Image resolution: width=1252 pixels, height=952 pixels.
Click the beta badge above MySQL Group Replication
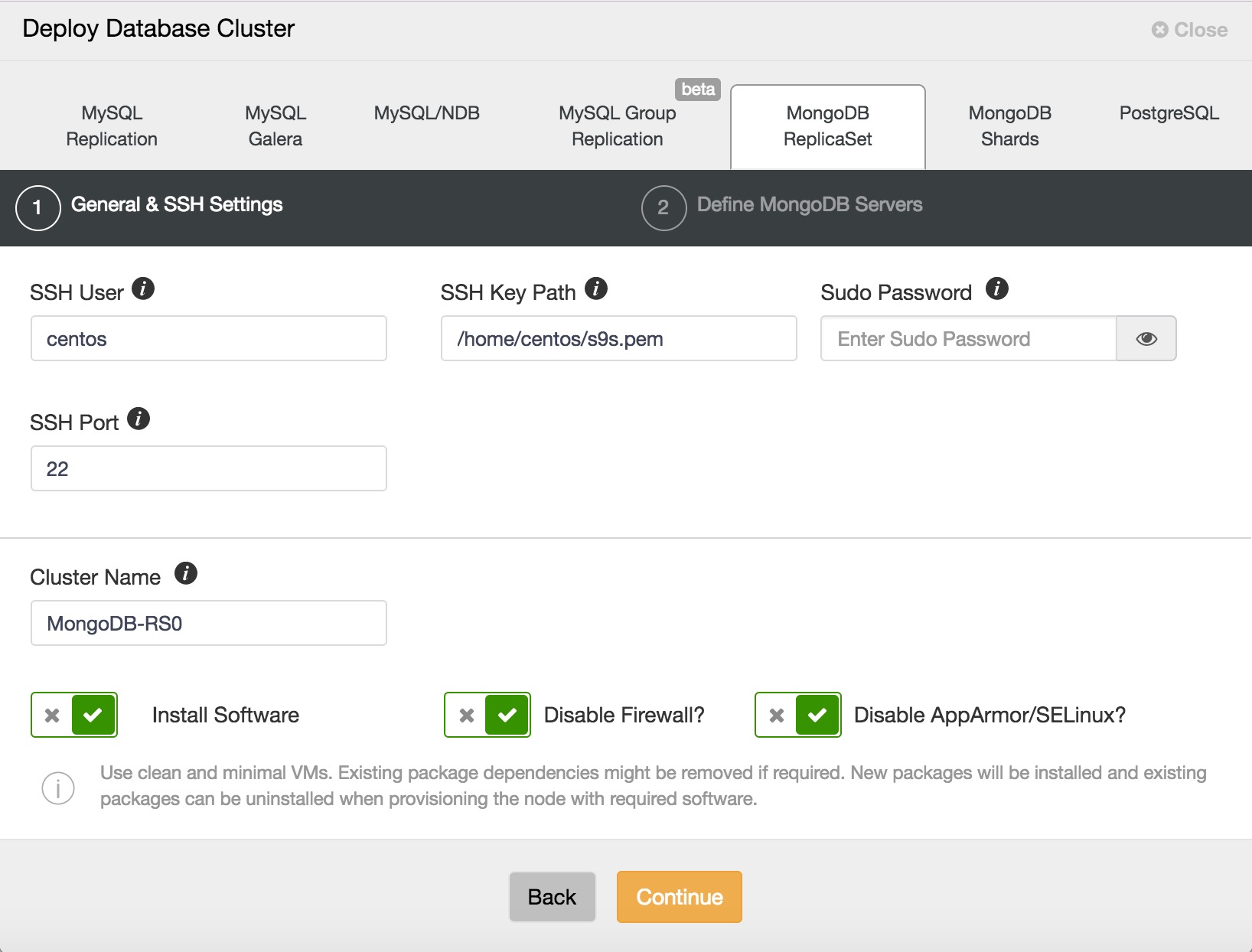pyautogui.click(x=698, y=90)
